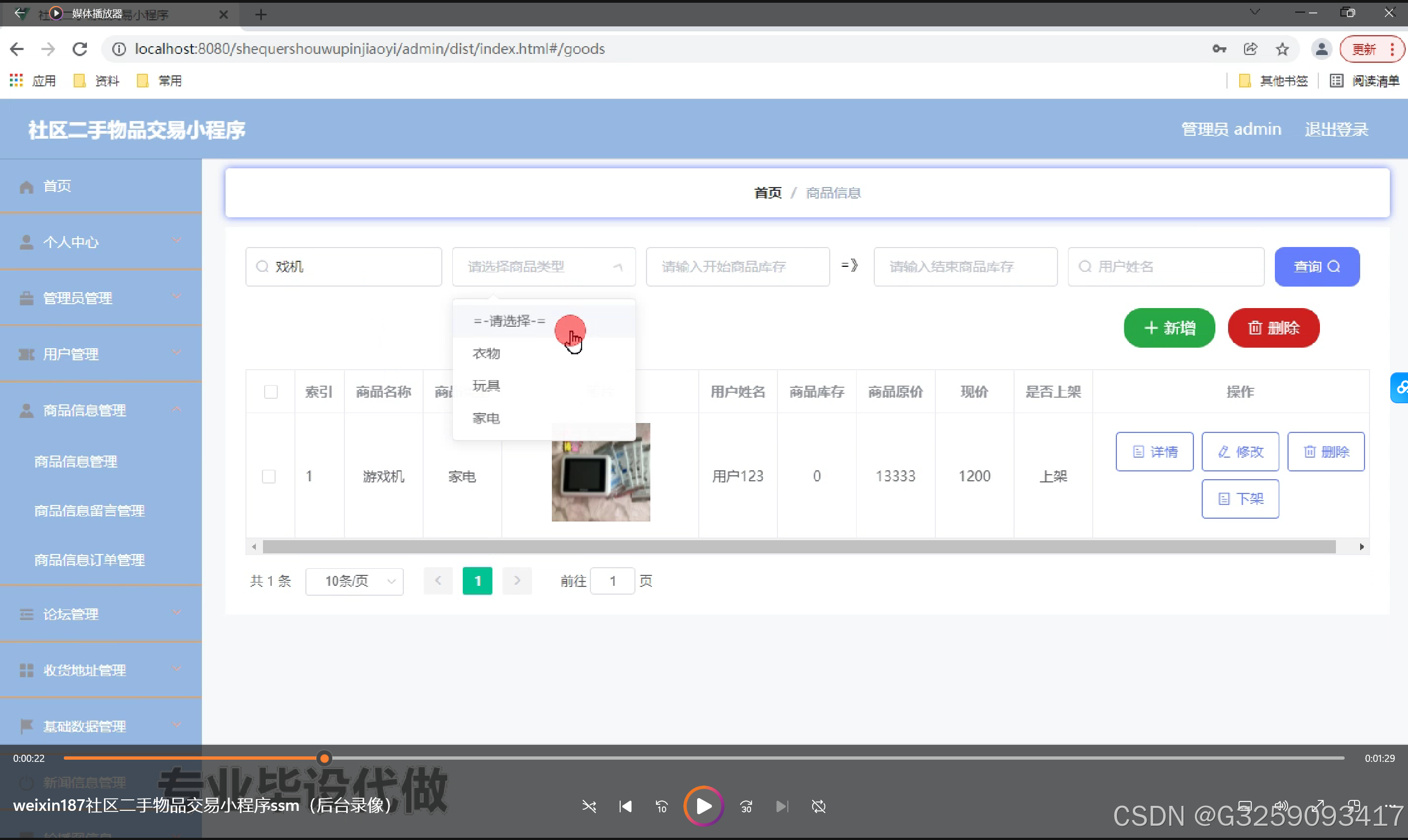The height and width of the screenshot is (840, 1408).
Task: Click the 前往 page number input
Action: [612, 581]
